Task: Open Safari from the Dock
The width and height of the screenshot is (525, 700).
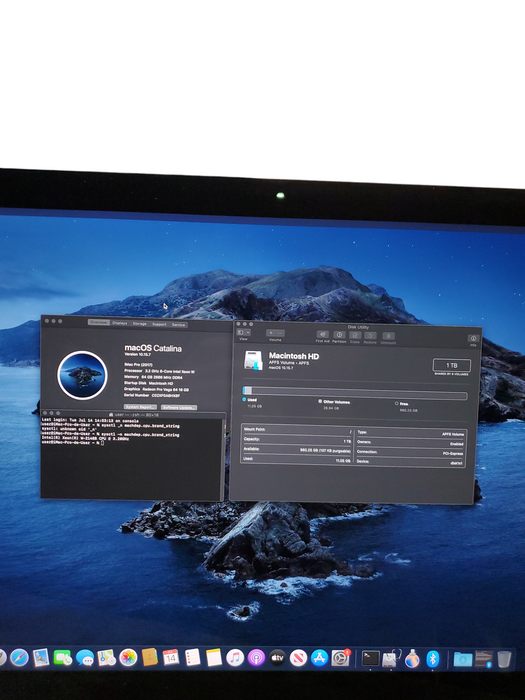Action: [x=19, y=658]
